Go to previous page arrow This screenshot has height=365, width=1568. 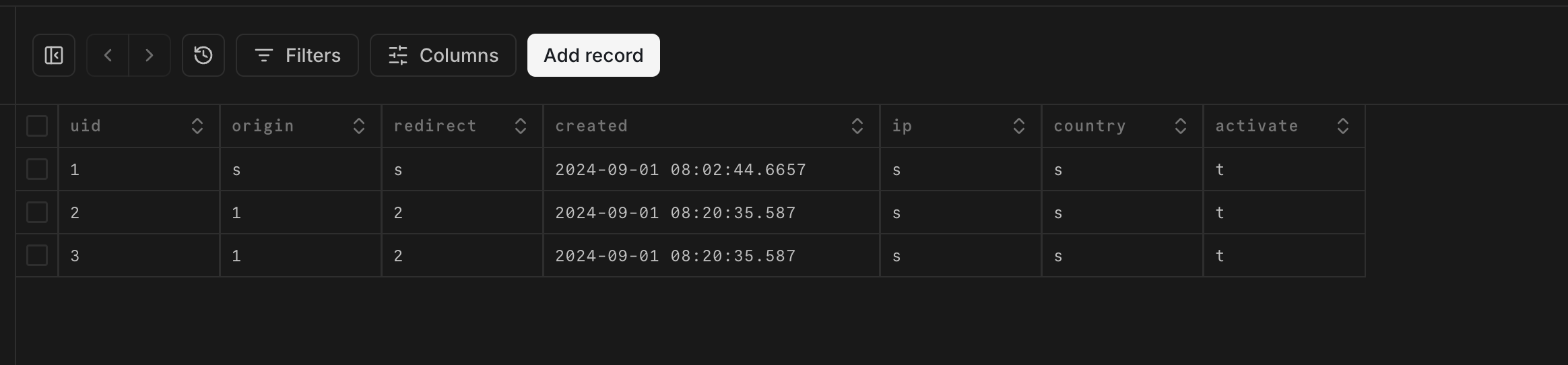tap(108, 55)
